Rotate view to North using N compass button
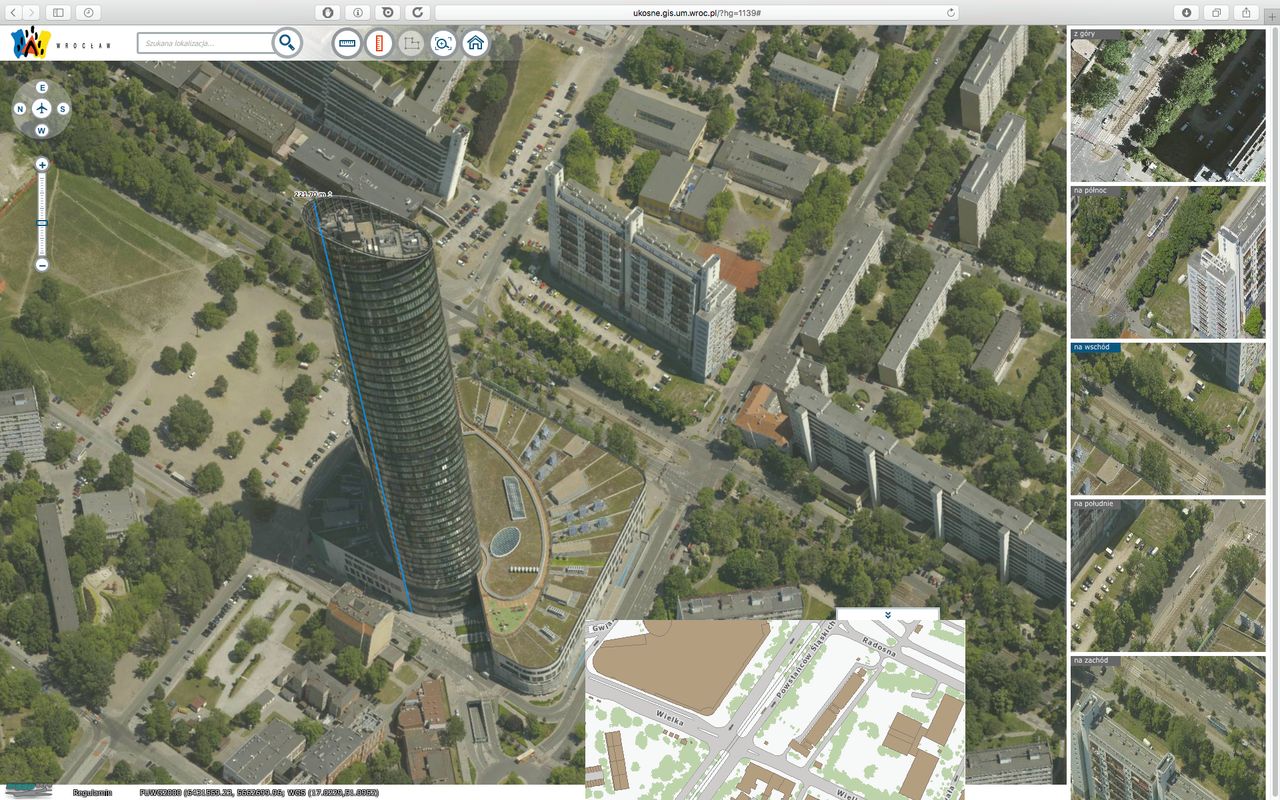1280x800 pixels. click(20, 109)
